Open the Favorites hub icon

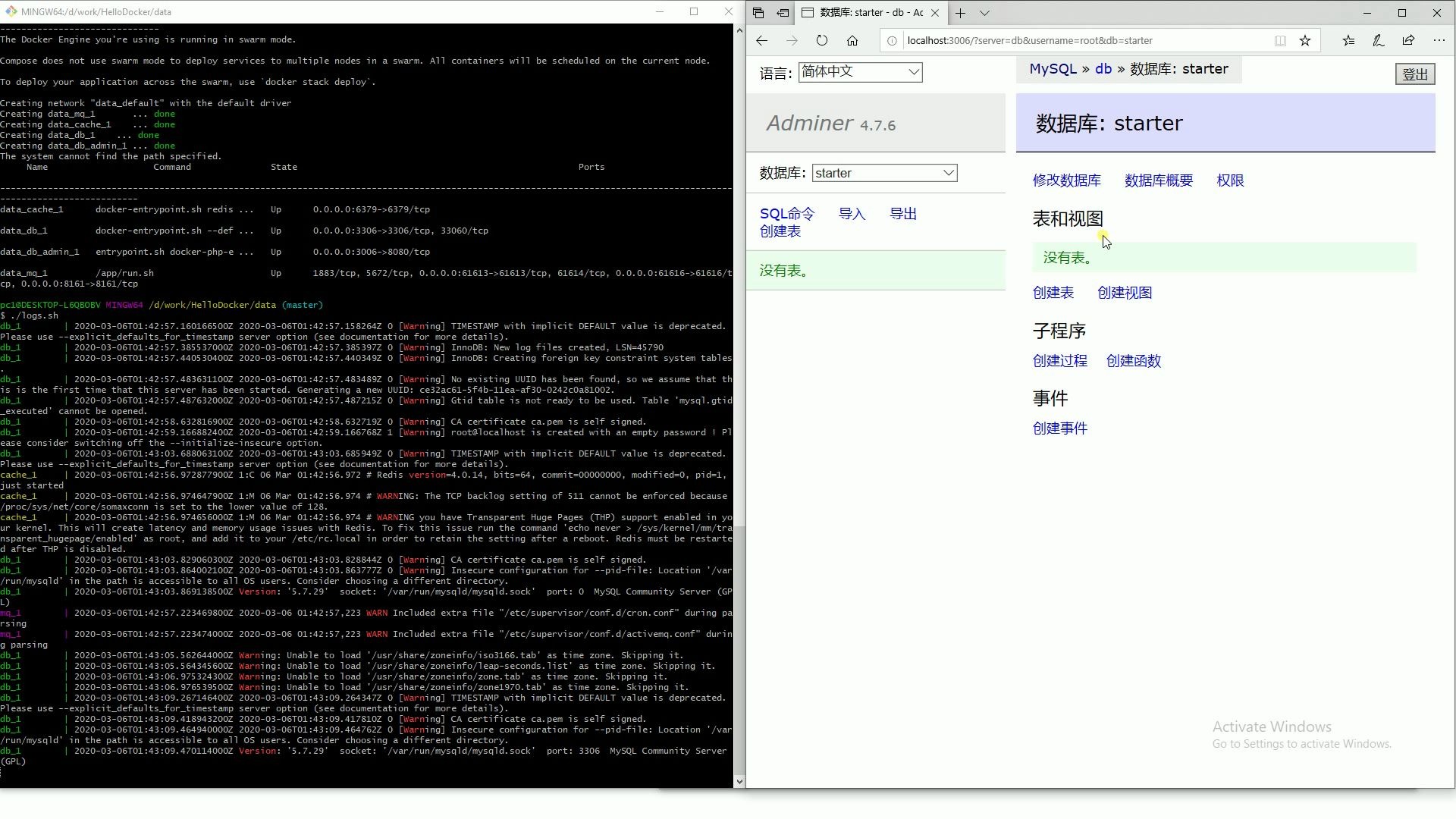click(x=1348, y=41)
